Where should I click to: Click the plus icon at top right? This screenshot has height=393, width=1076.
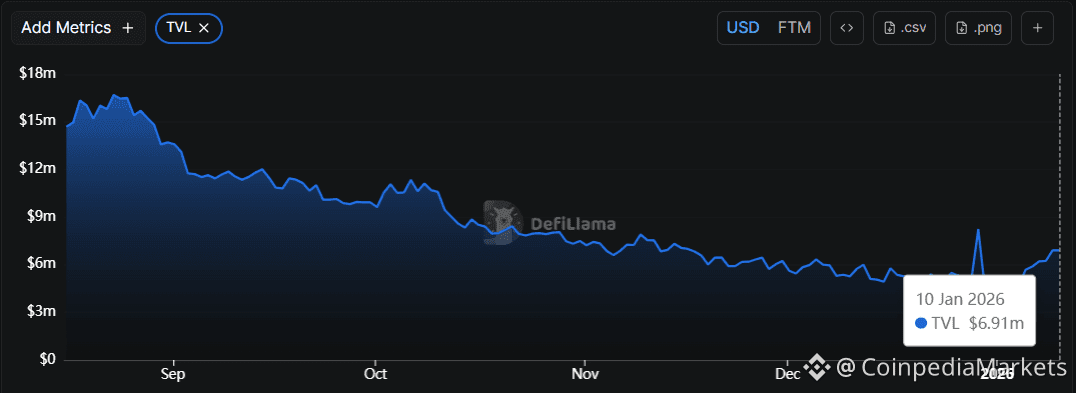pyautogui.click(x=1038, y=28)
